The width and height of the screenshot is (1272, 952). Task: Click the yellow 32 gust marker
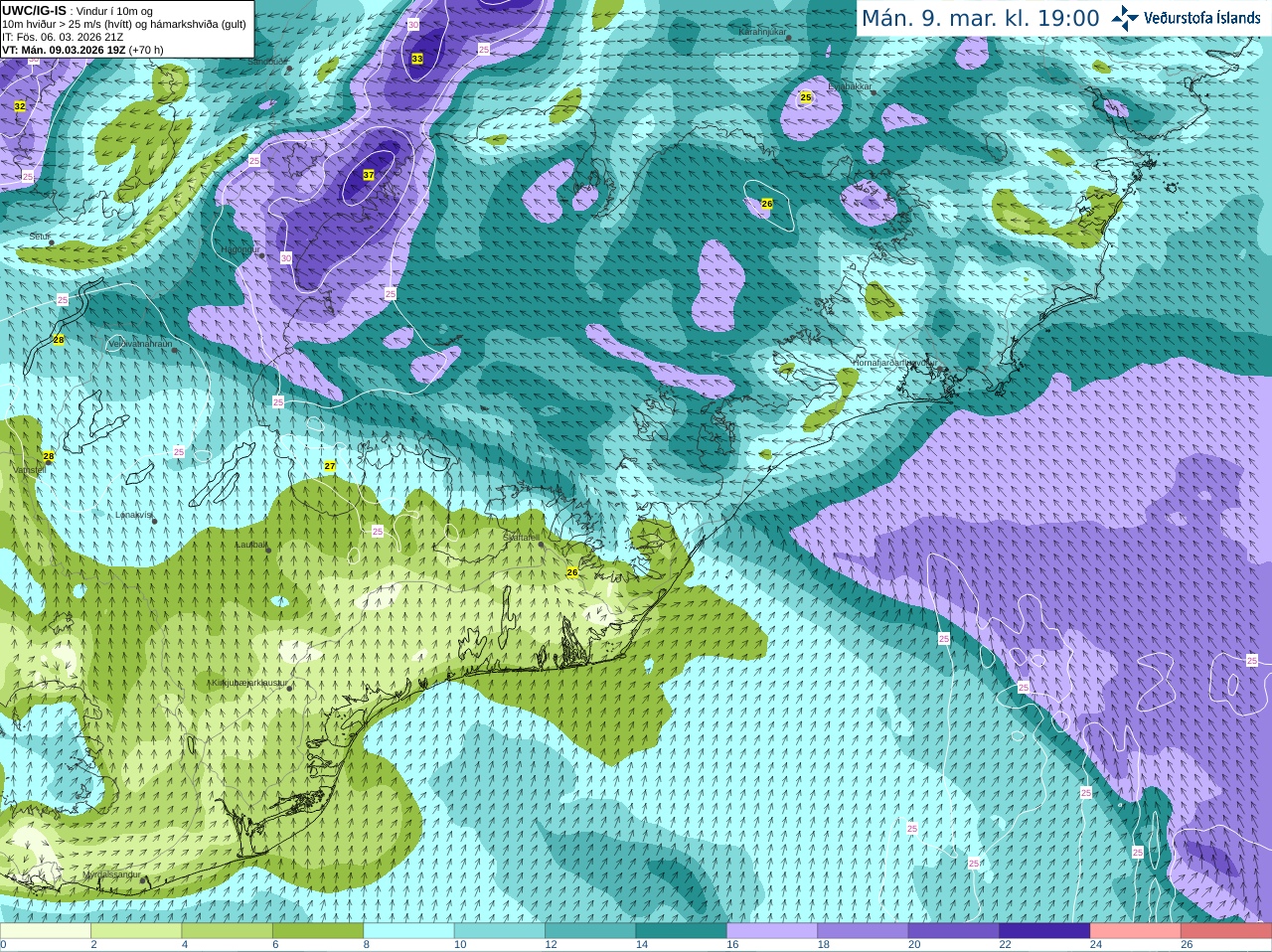pyautogui.click(x=20, y=105)
